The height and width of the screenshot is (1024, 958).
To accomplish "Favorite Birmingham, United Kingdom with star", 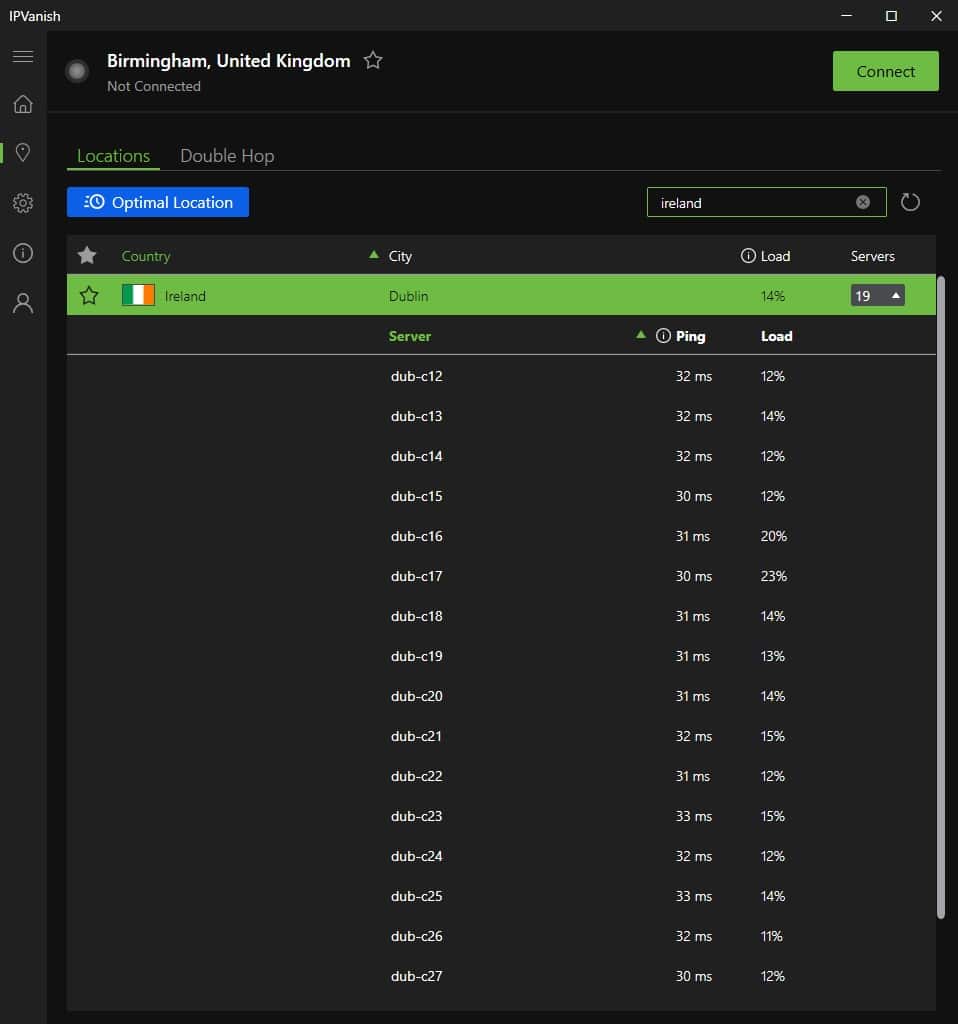I will 373,61.
